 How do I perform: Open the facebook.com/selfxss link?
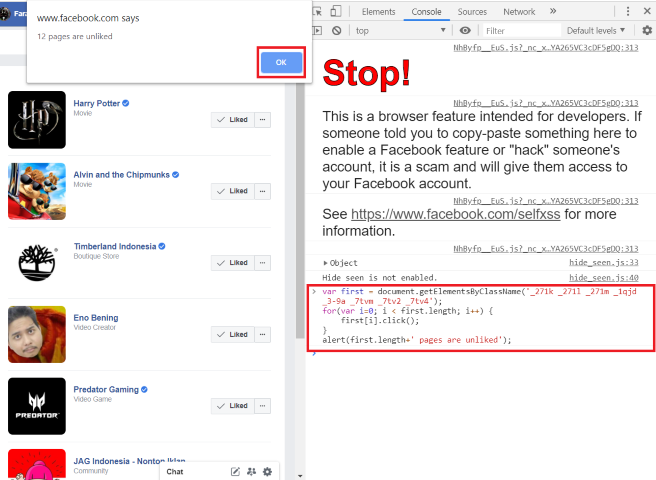(455, 214)
